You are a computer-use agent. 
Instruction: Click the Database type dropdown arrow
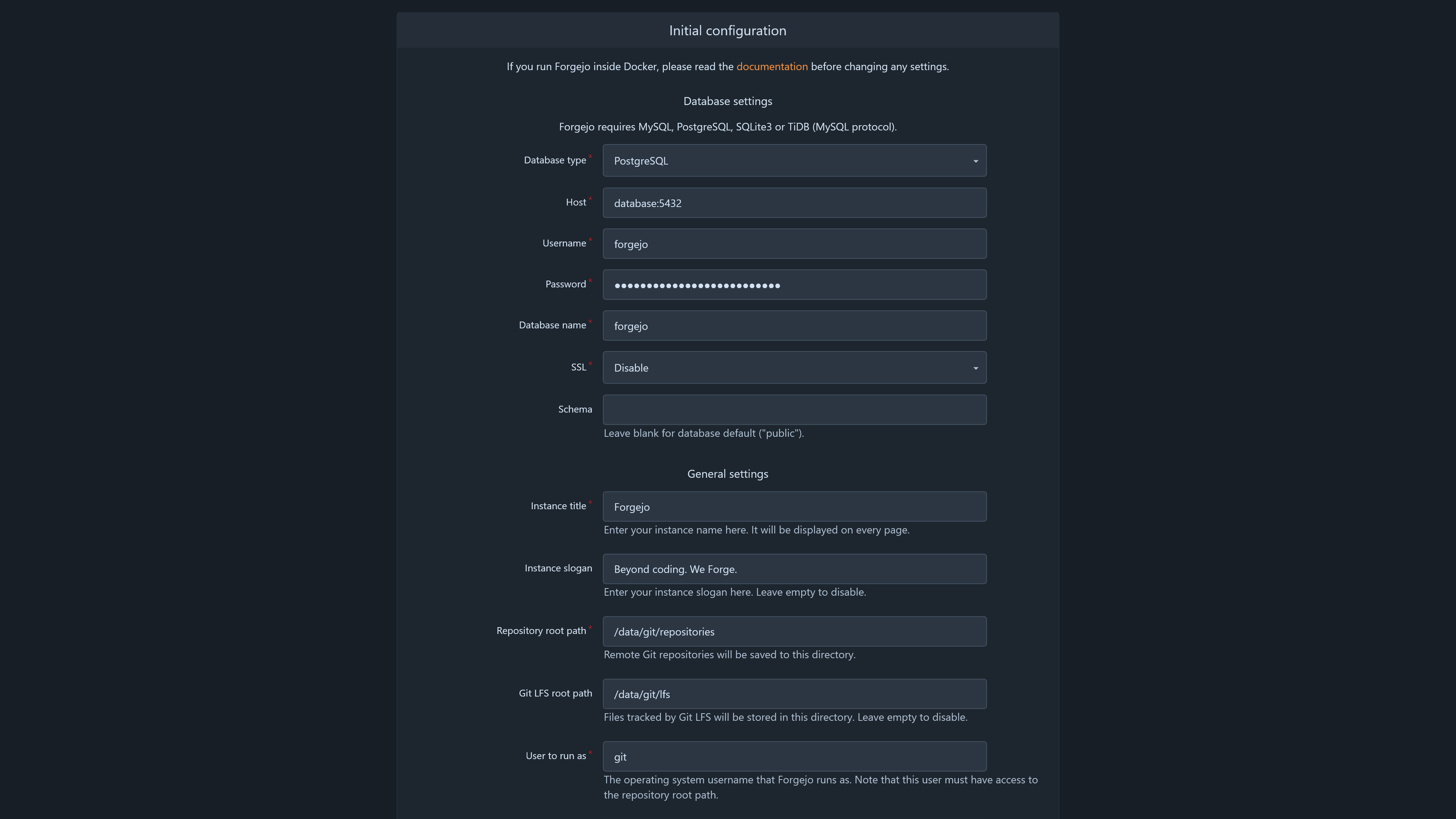tap(975, 161)
